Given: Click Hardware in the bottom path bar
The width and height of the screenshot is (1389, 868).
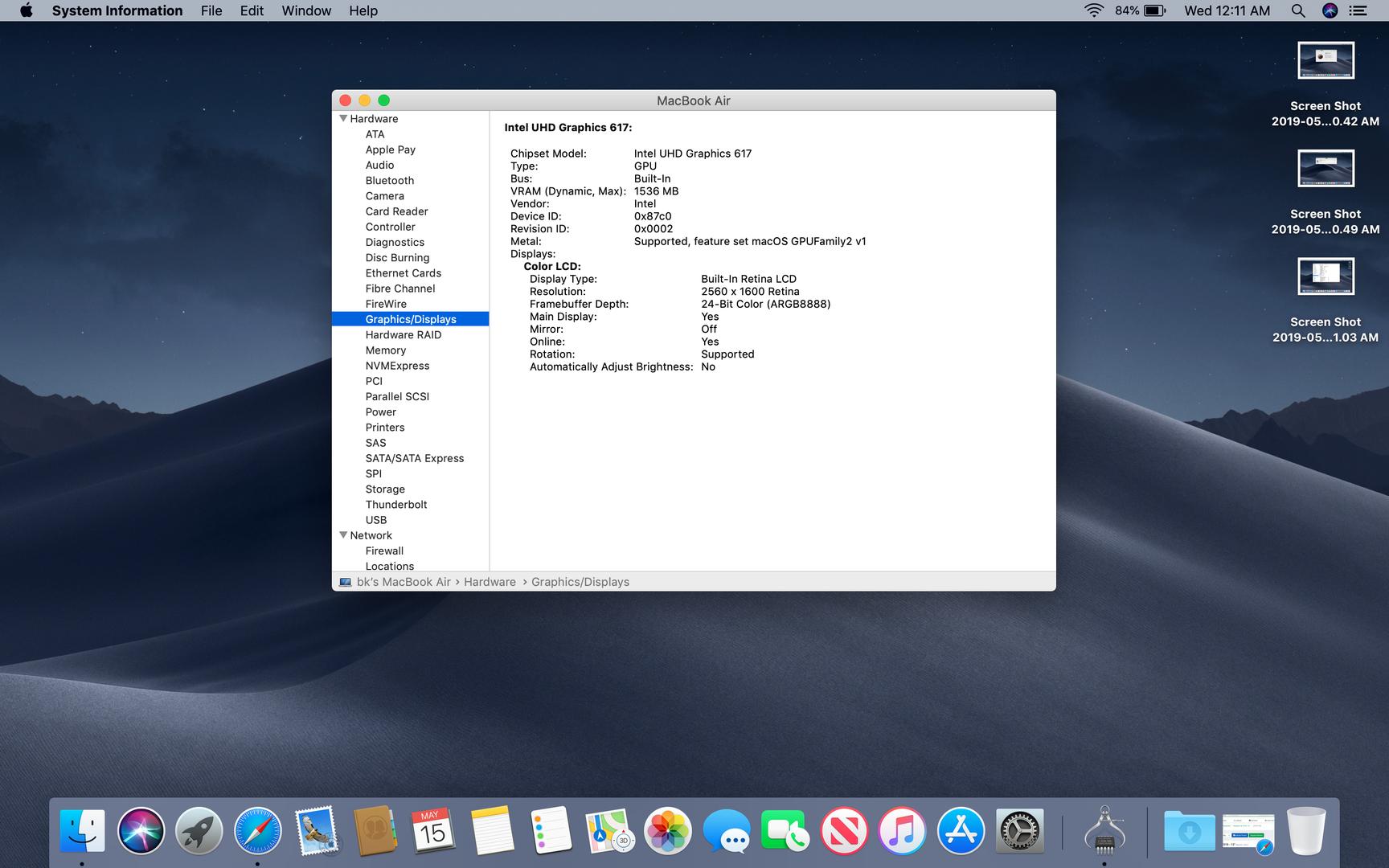Looking at the screenshot, I should pos(490,582).
